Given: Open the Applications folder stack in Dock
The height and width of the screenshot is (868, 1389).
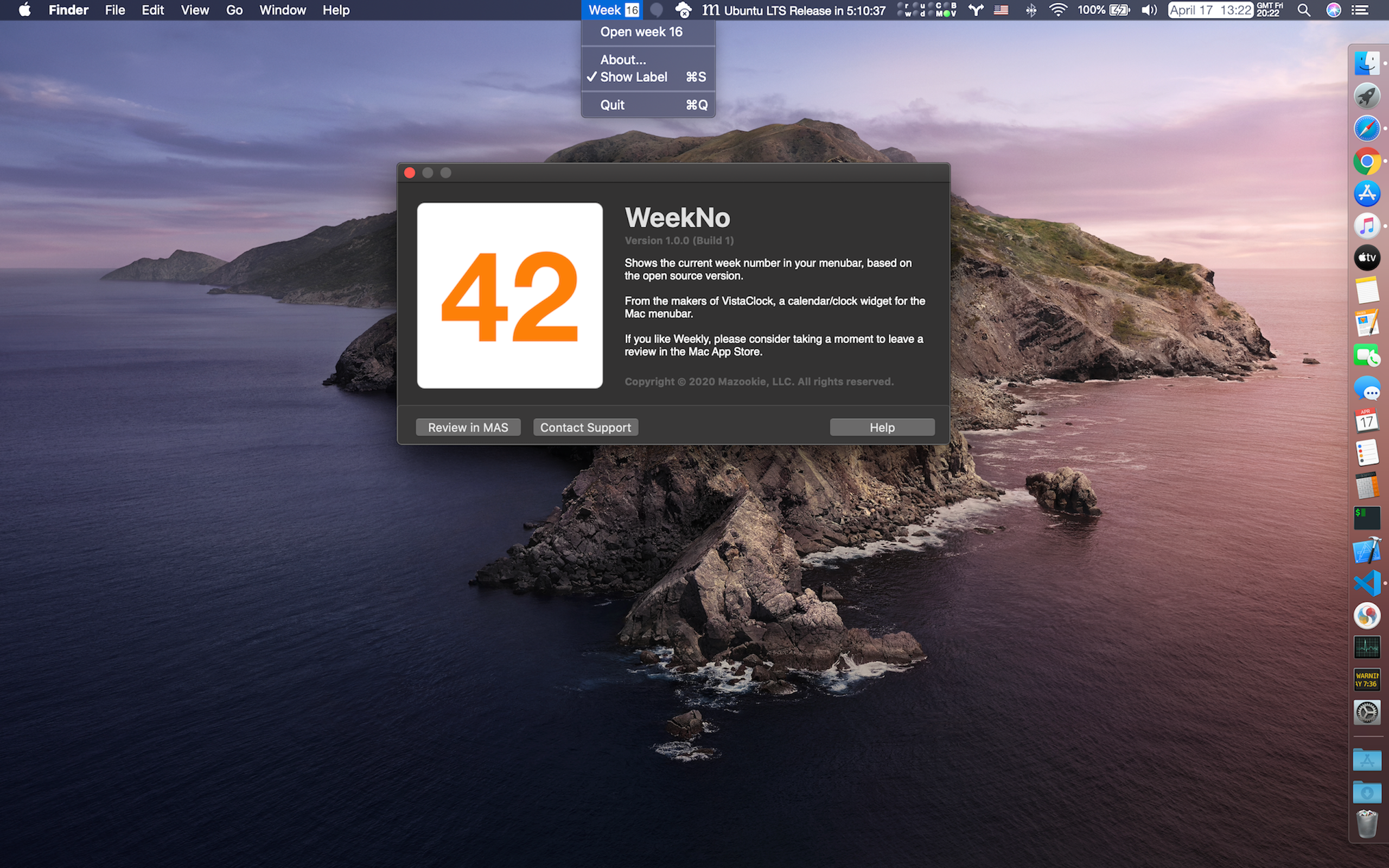Looking at the screenshot, I should point(1367,759).
